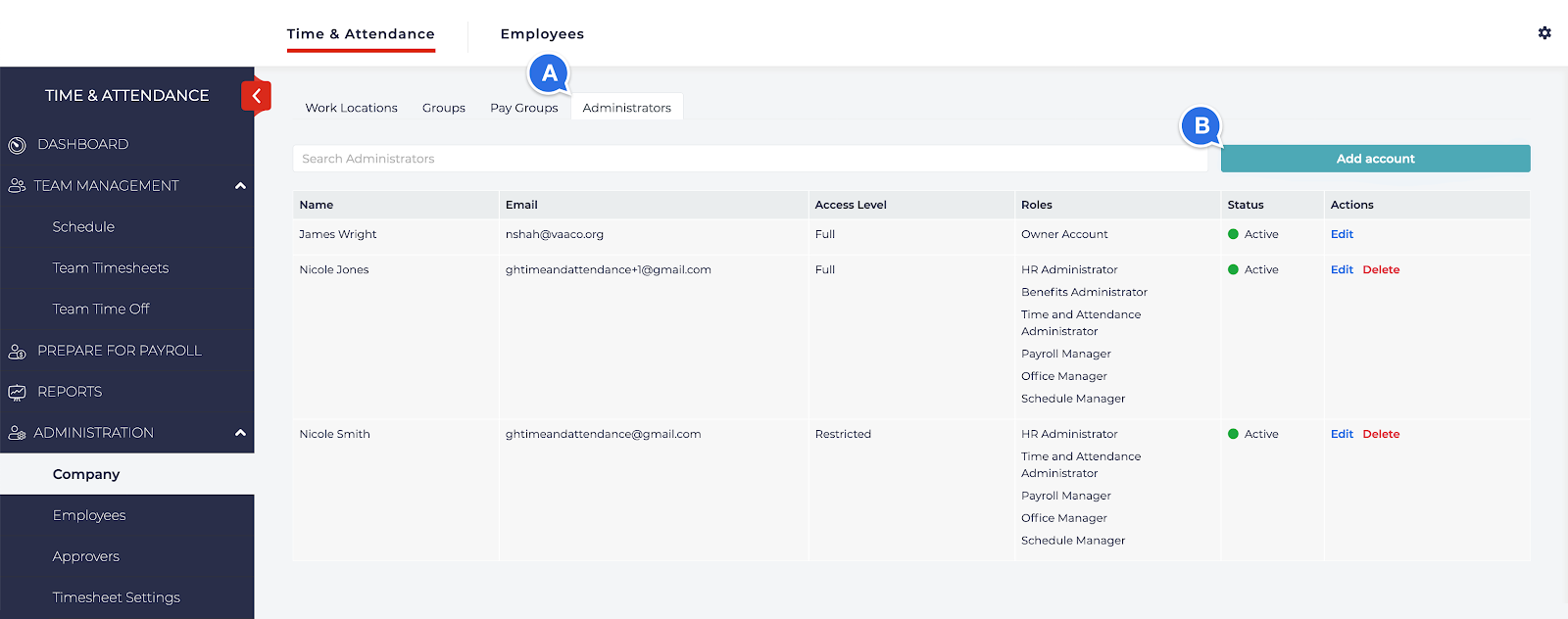Image resolution: width=1568 pixels, height=619 pixels.
Task: Open Timesheet Settings in sidebar
Action: pyautogui.click(x=117, y=597)
